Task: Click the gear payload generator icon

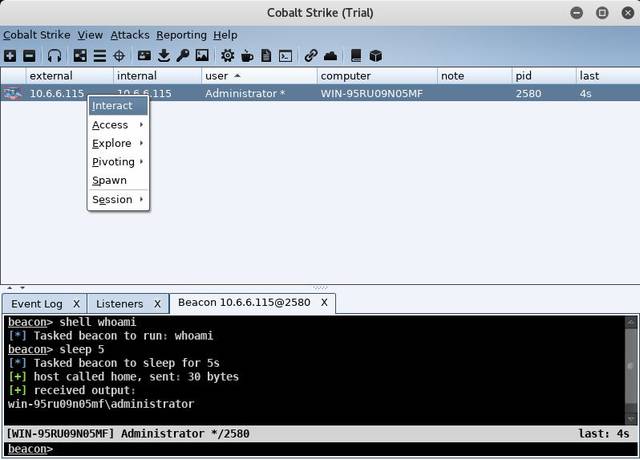Action: click(x=227, y=56)
